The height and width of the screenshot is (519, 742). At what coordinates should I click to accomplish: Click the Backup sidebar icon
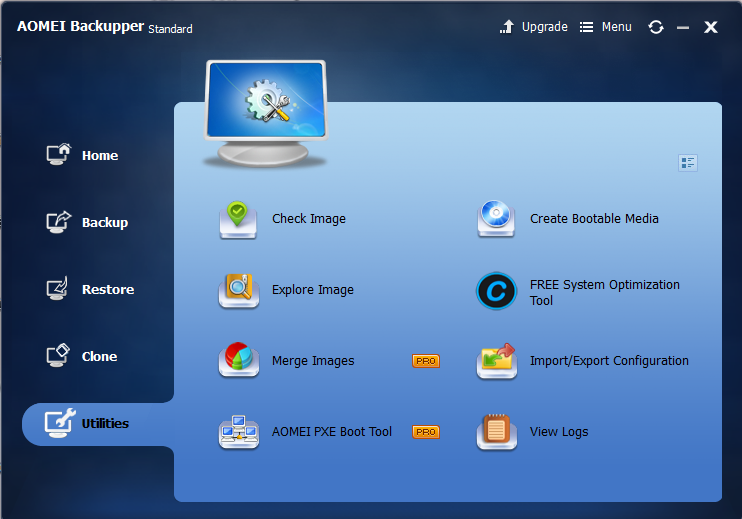(59, 222)
